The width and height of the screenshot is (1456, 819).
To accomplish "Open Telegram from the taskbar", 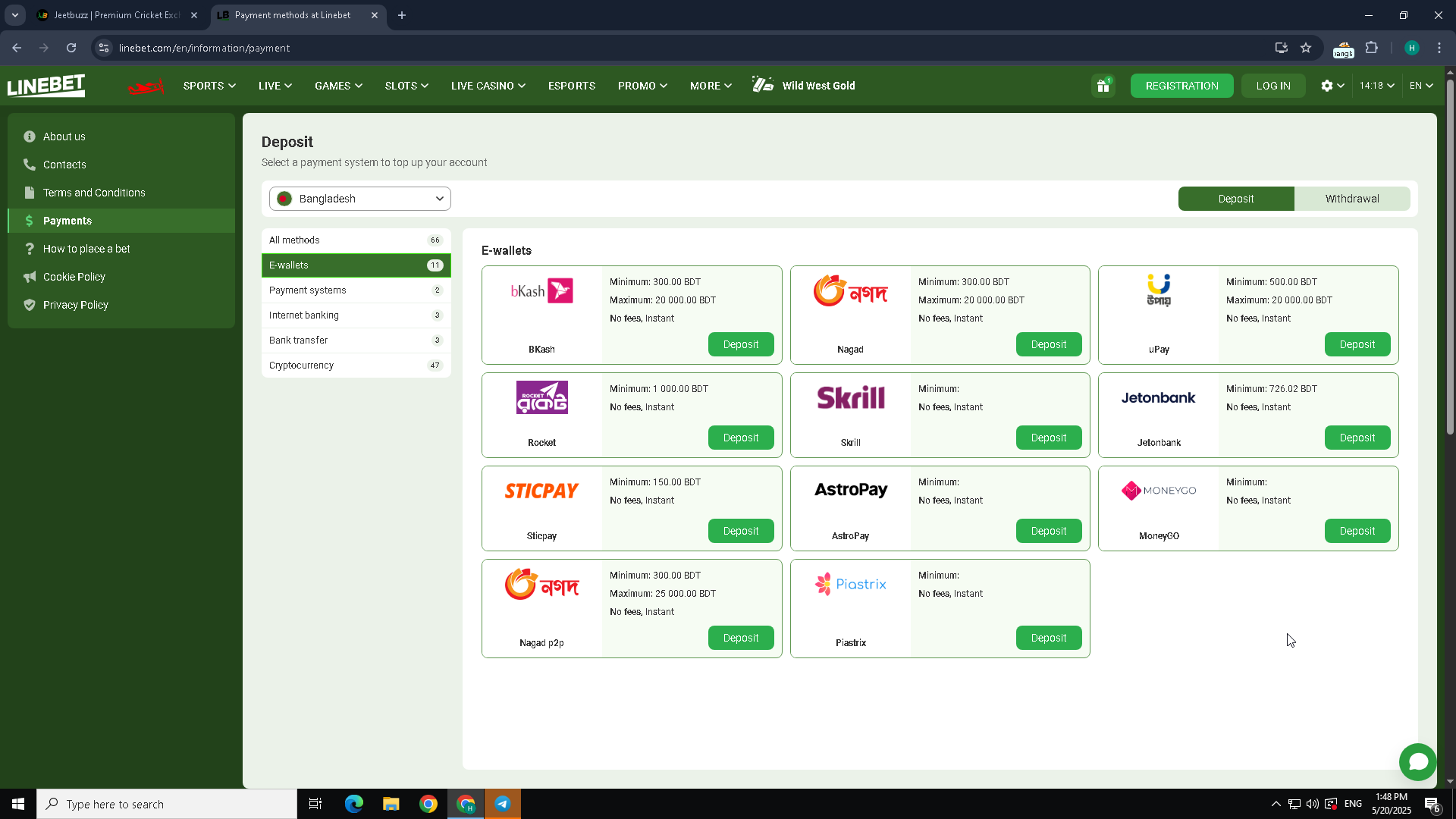I will [x=503, y=804].
